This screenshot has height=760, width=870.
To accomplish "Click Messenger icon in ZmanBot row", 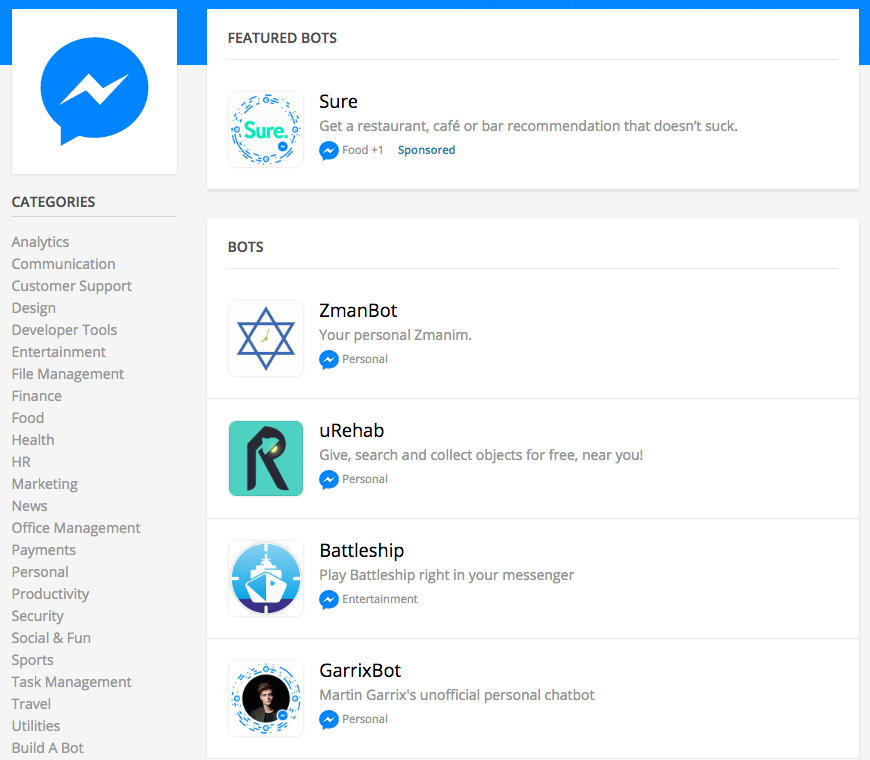I will (328, 359).
